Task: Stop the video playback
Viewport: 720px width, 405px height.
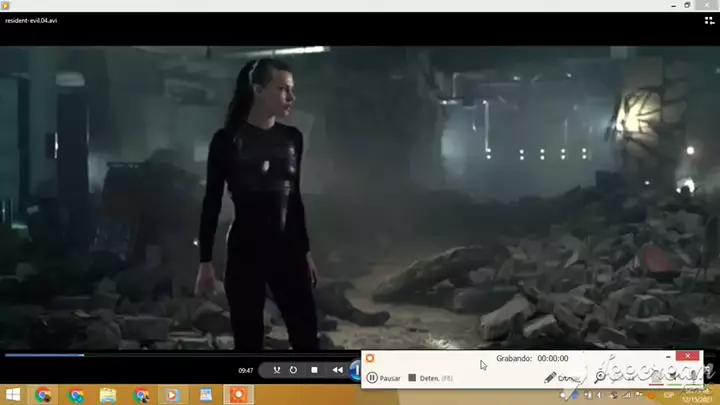Action: pos(314,370)
